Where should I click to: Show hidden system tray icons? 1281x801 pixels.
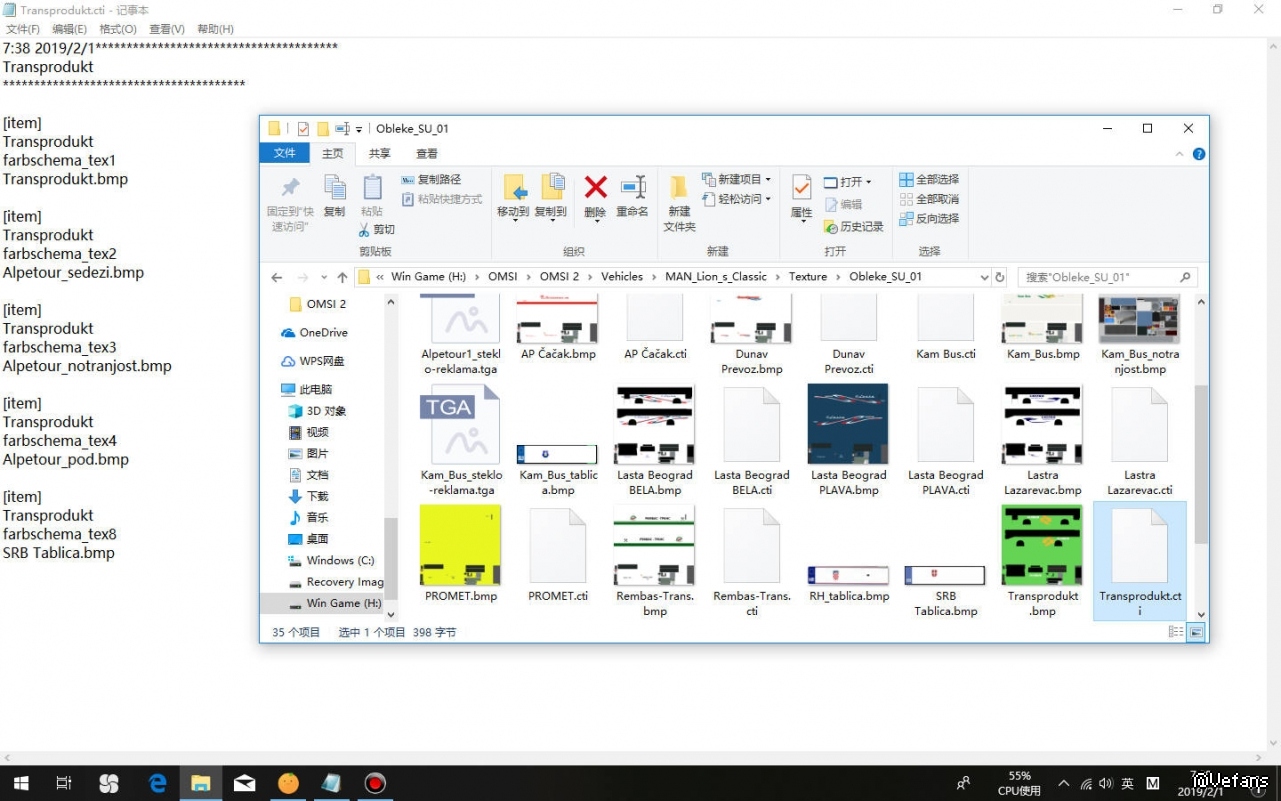[x=1064, y=783]
